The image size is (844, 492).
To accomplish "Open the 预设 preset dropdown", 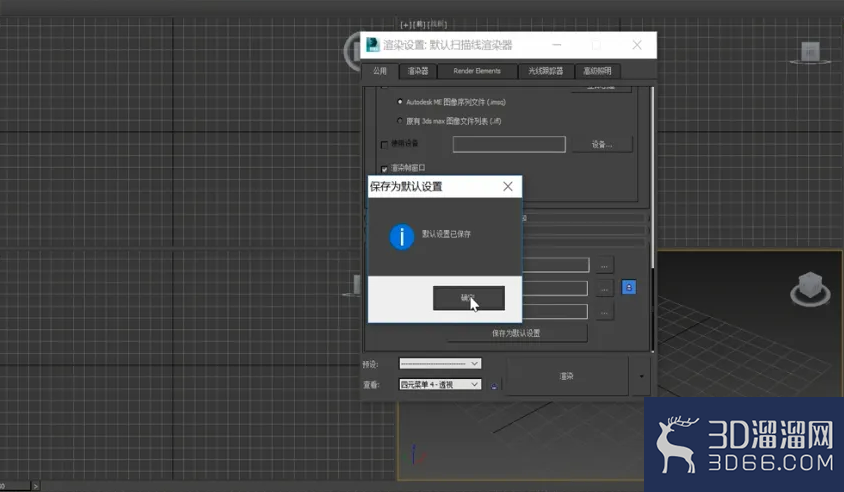I will 440,364.
